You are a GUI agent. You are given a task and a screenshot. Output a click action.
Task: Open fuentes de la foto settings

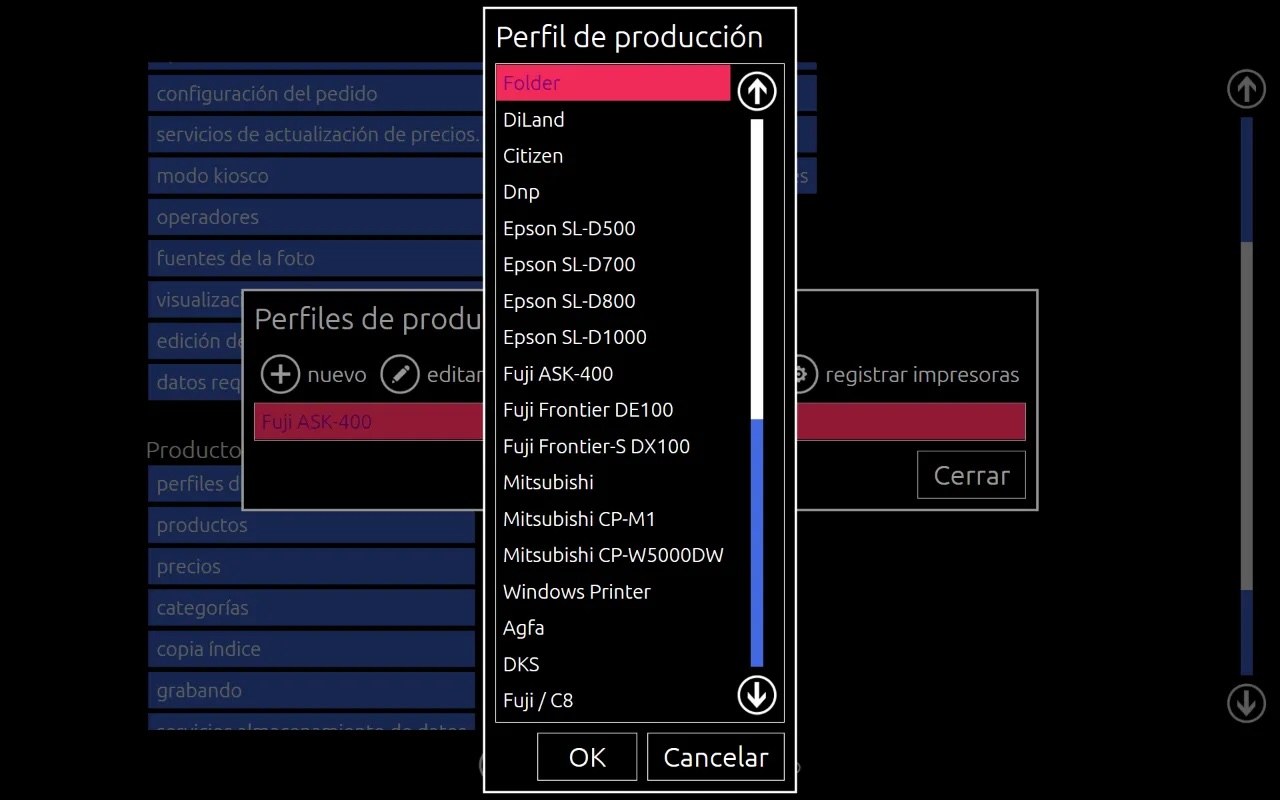click(x=316, y=258)
